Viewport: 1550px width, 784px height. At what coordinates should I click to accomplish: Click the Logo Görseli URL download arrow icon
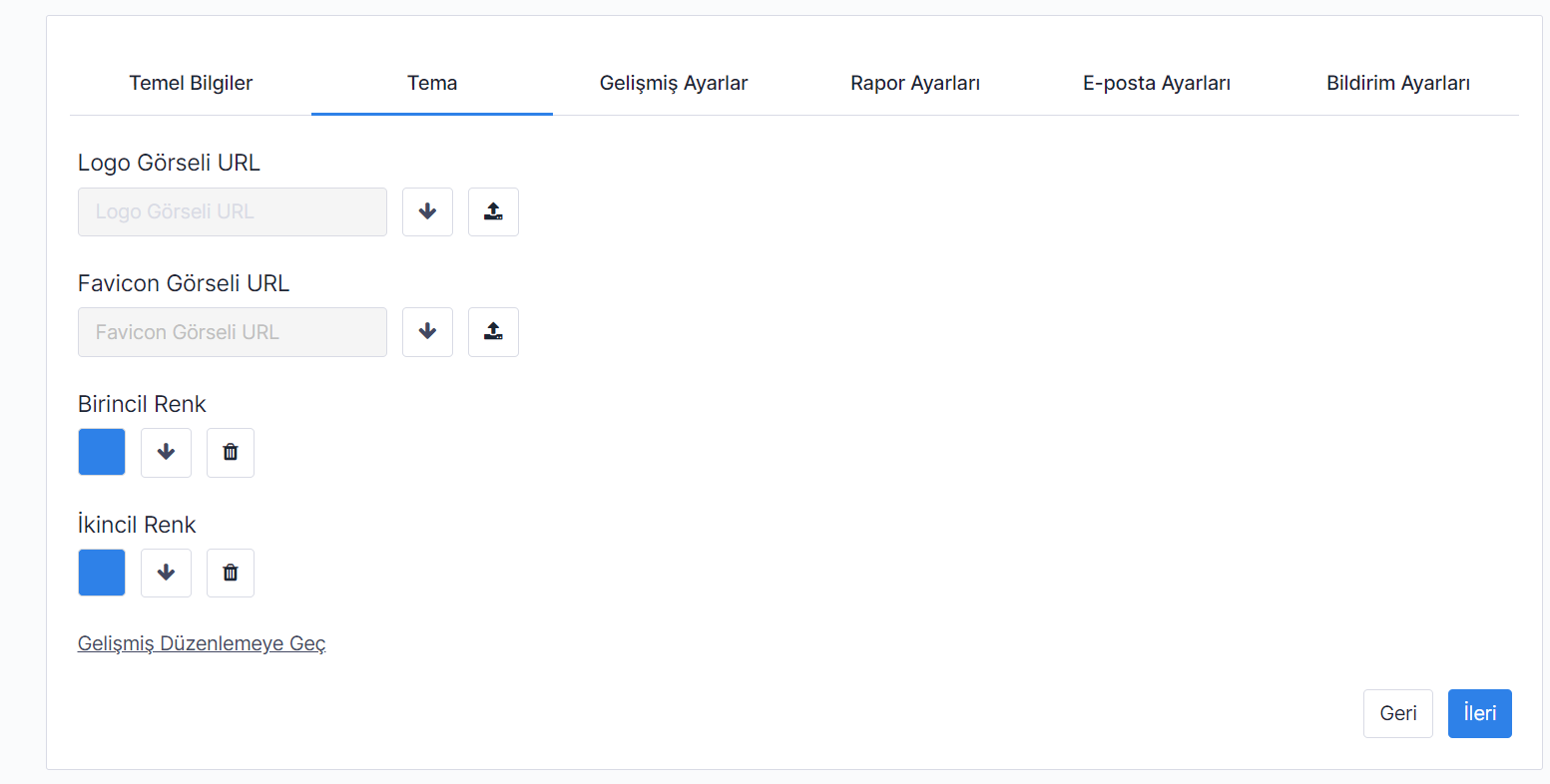pos(427,211)
